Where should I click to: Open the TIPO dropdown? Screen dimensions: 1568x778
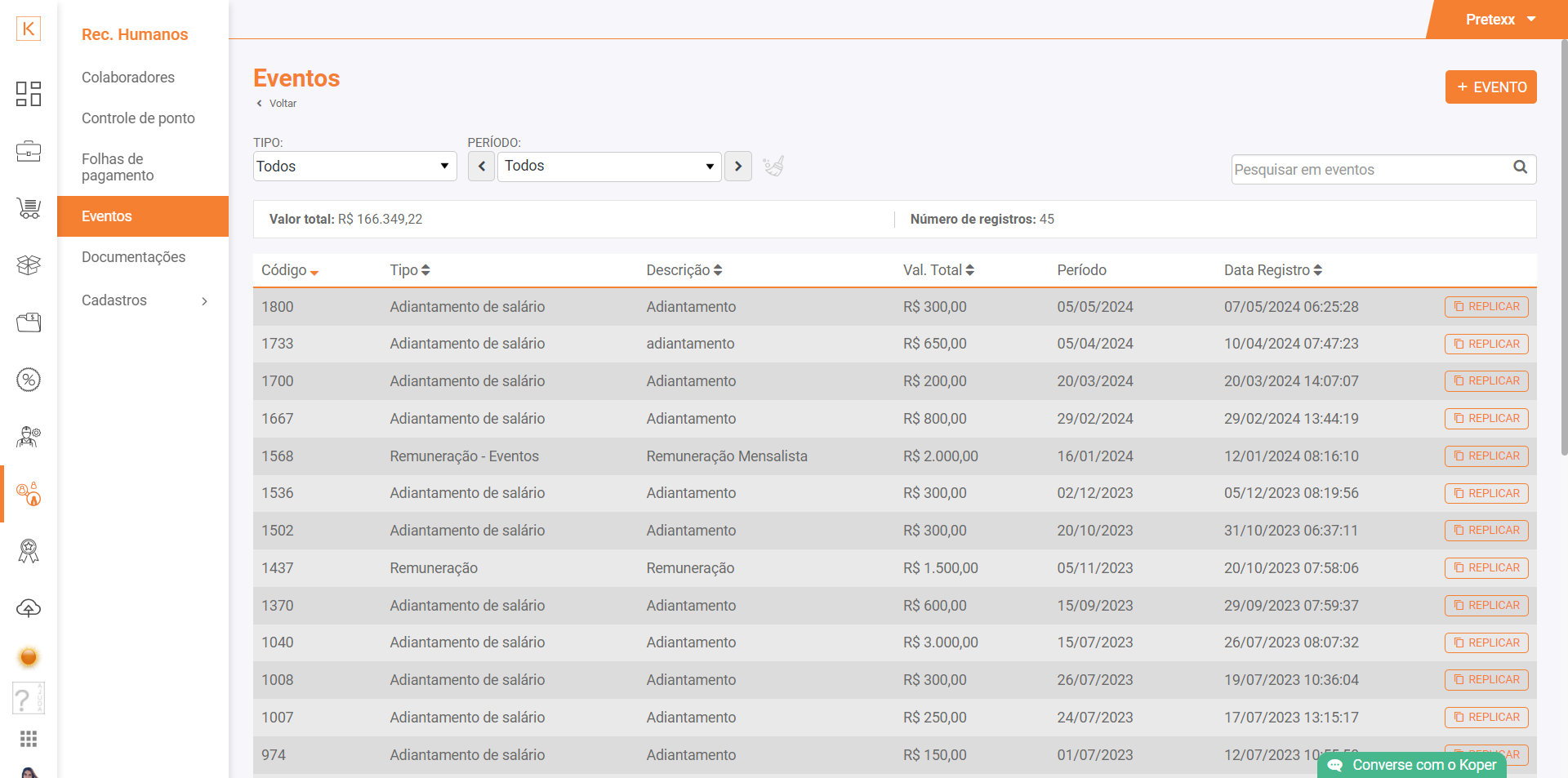(x=354, y=167)
